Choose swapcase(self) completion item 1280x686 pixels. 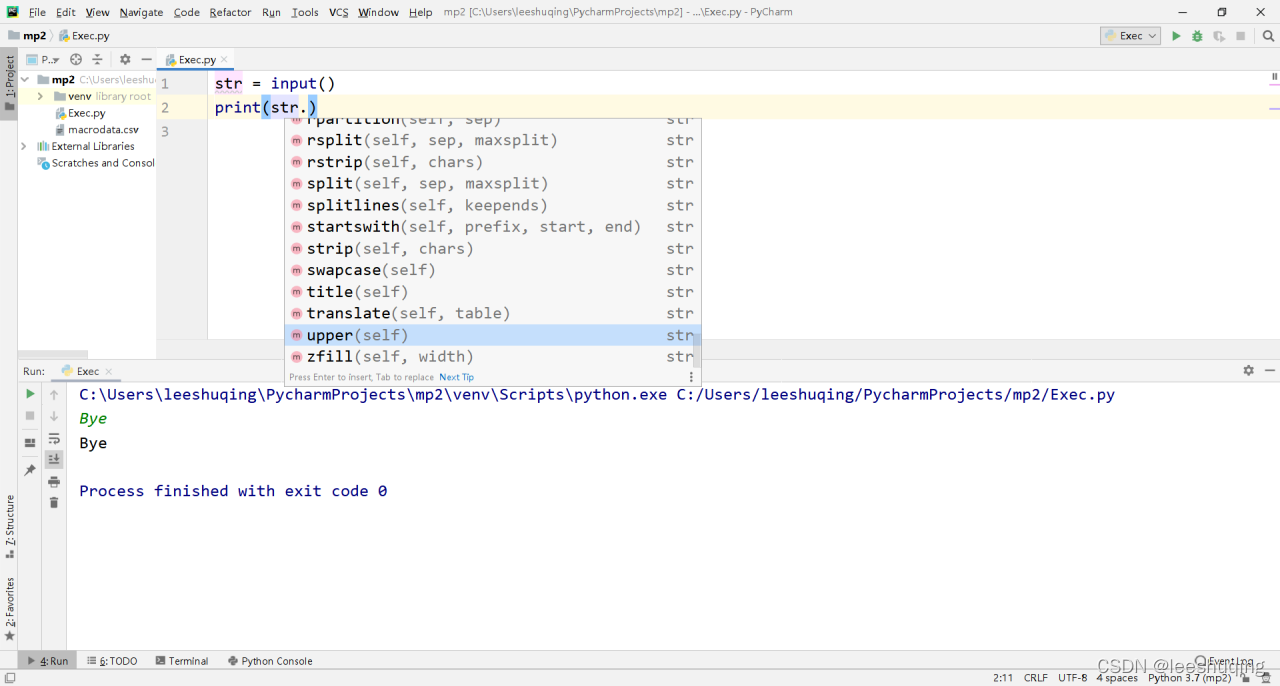[493, 270]
